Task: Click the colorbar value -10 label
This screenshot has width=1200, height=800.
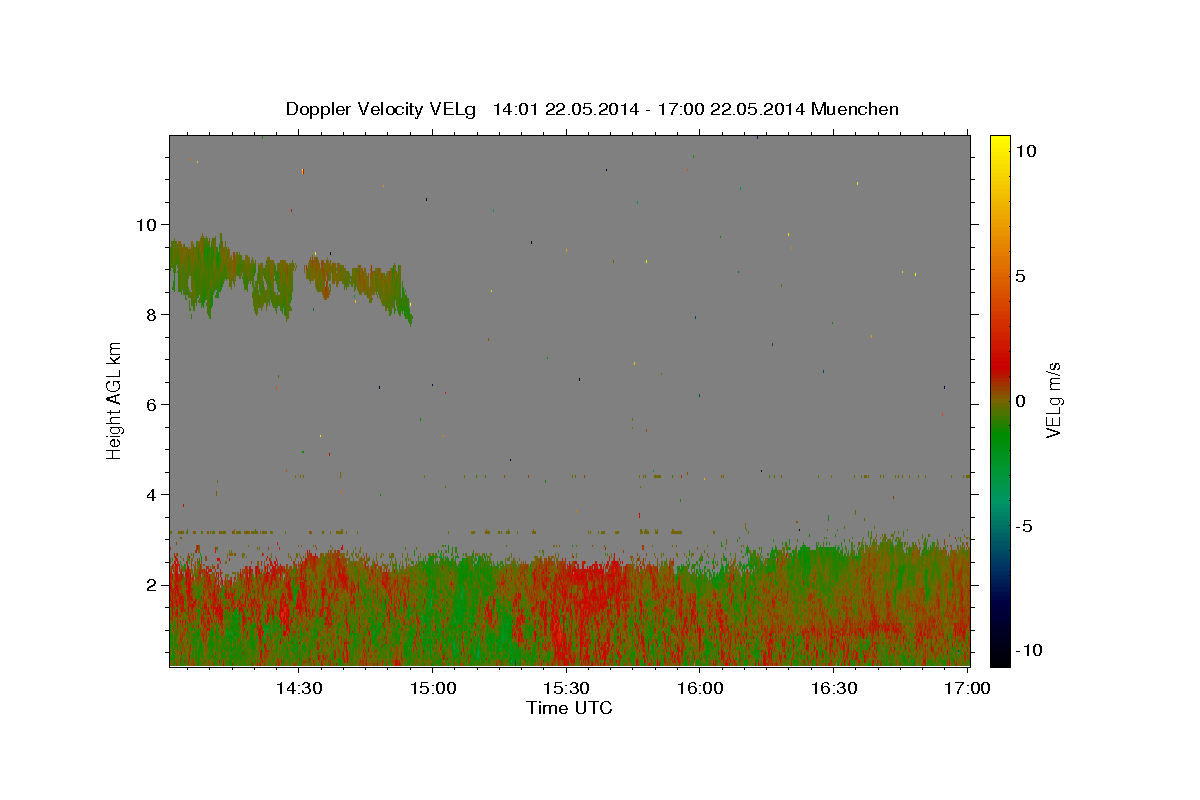Action: click(x=1028, y=650)
